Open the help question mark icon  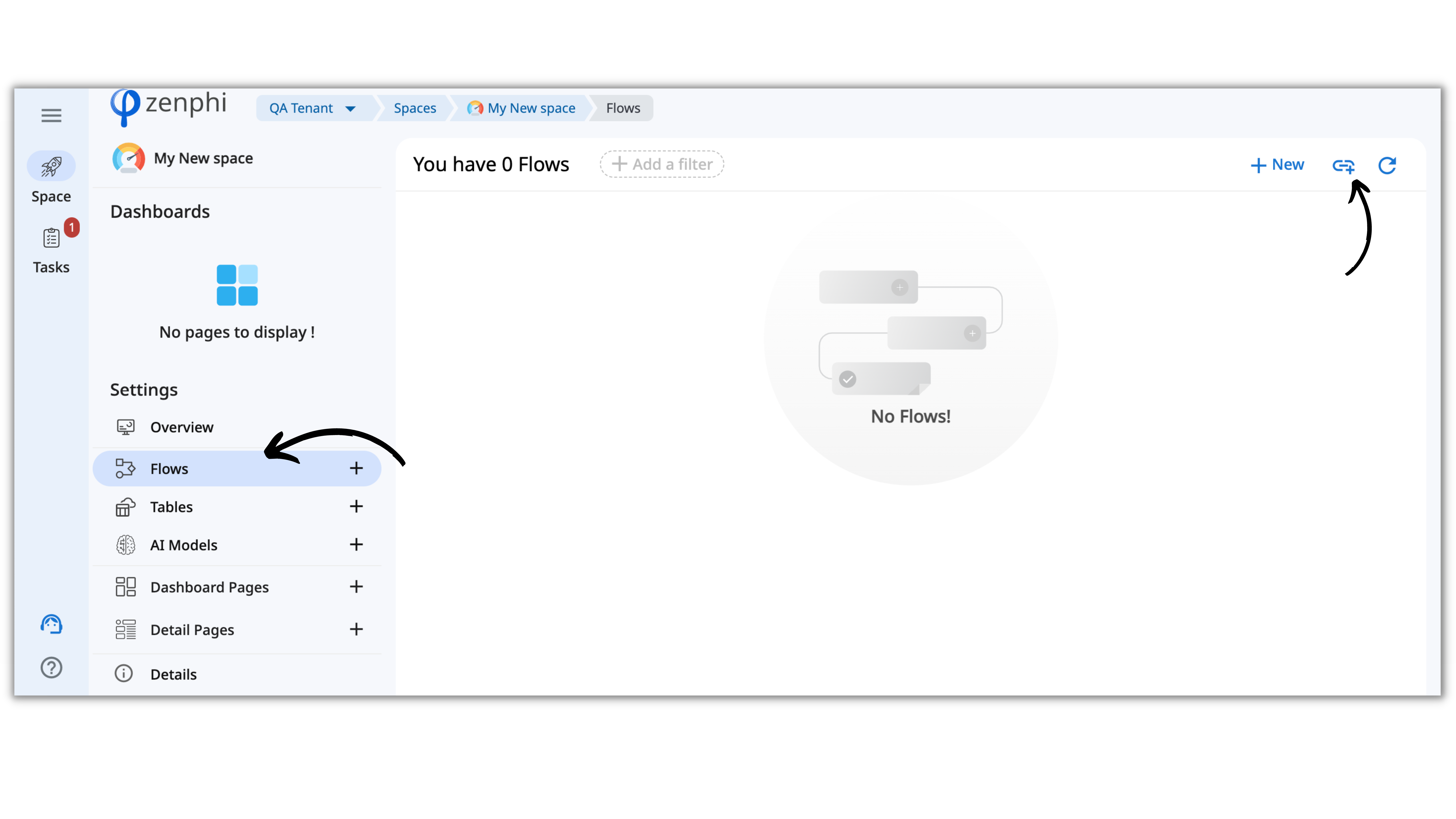pos(51,668)
